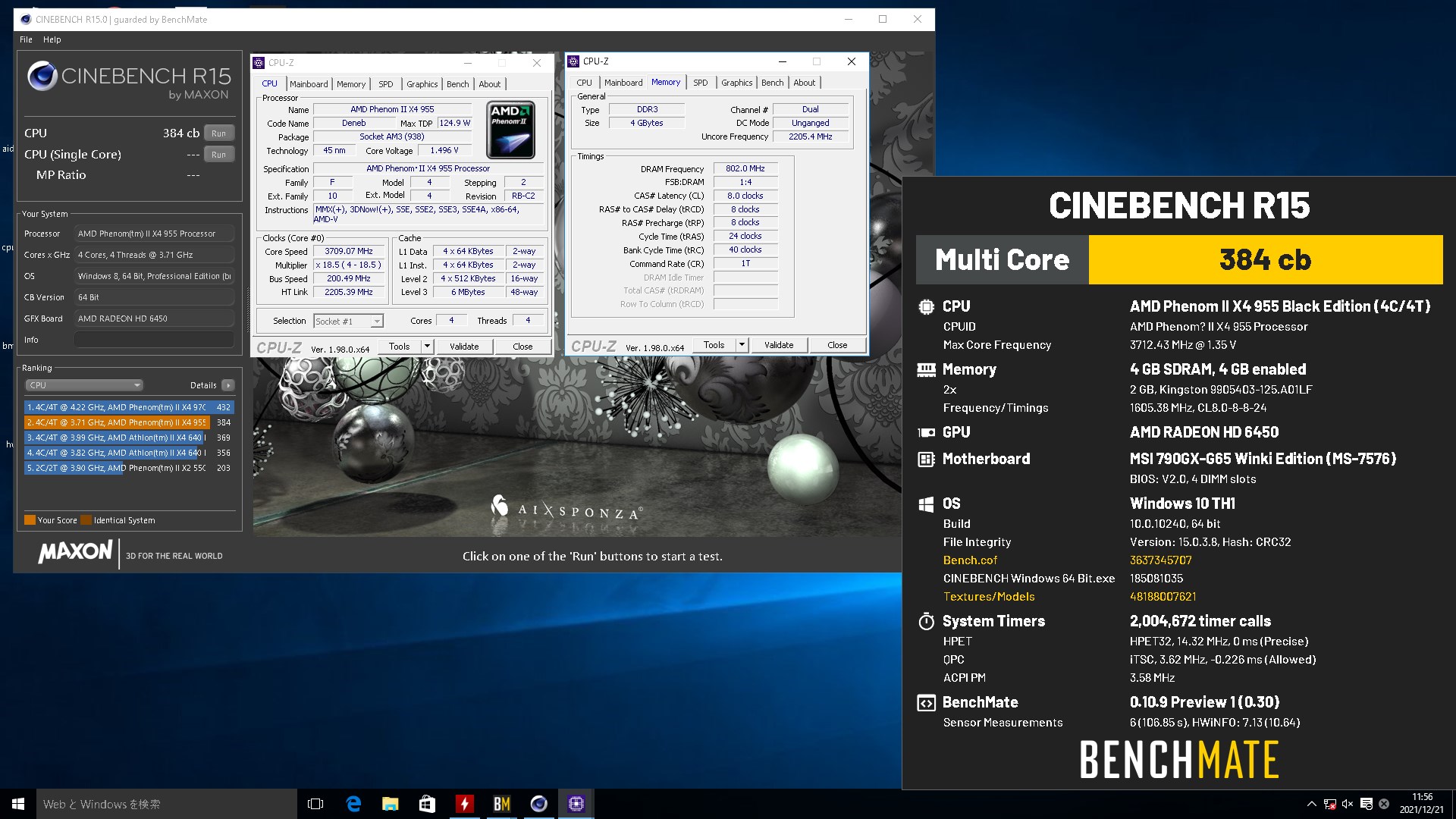Run the CPU (Single Core) test
The image size is (1456, 819).
tap(218, 154)
